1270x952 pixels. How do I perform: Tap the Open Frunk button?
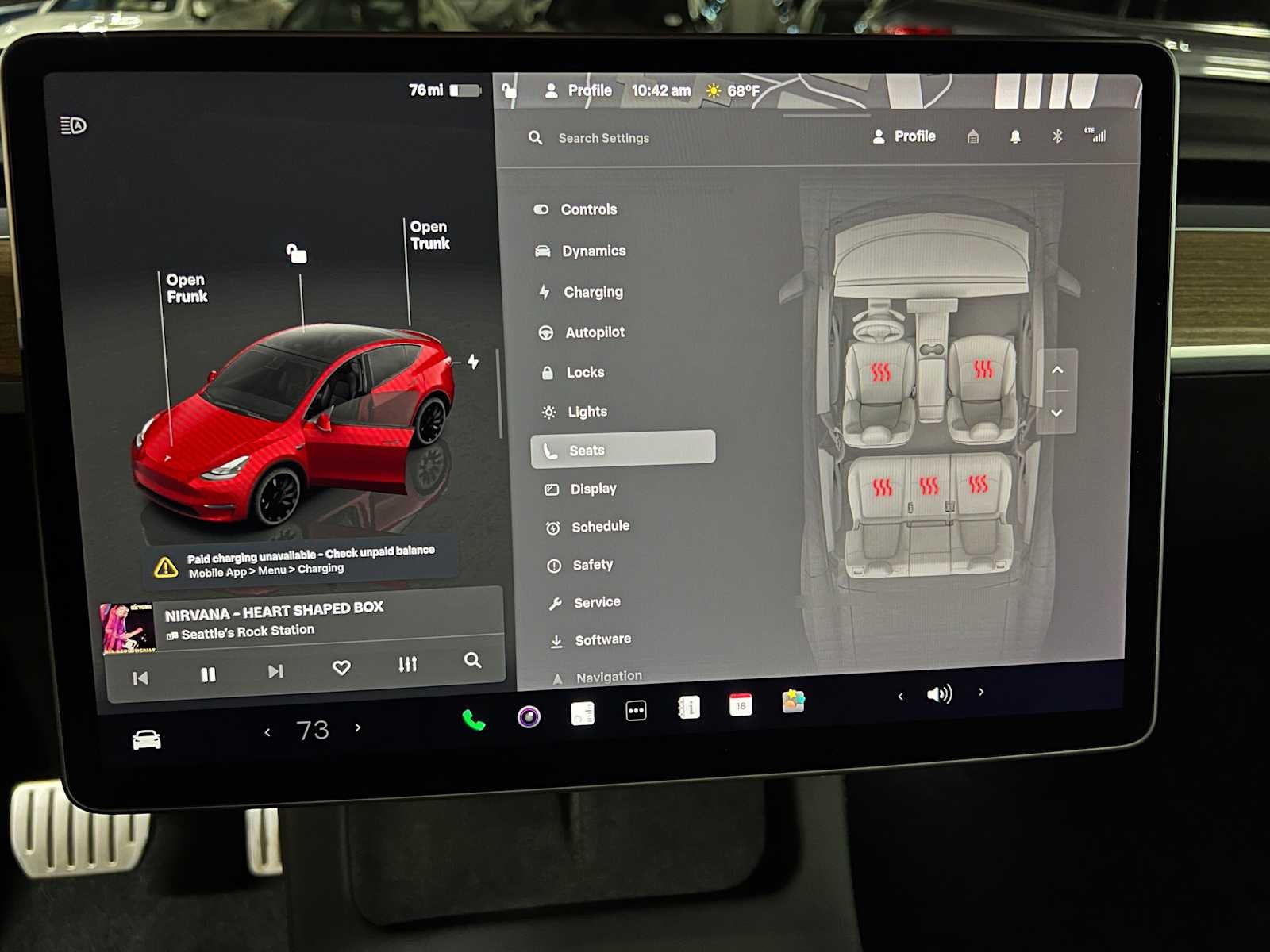[x=187, y=288]
